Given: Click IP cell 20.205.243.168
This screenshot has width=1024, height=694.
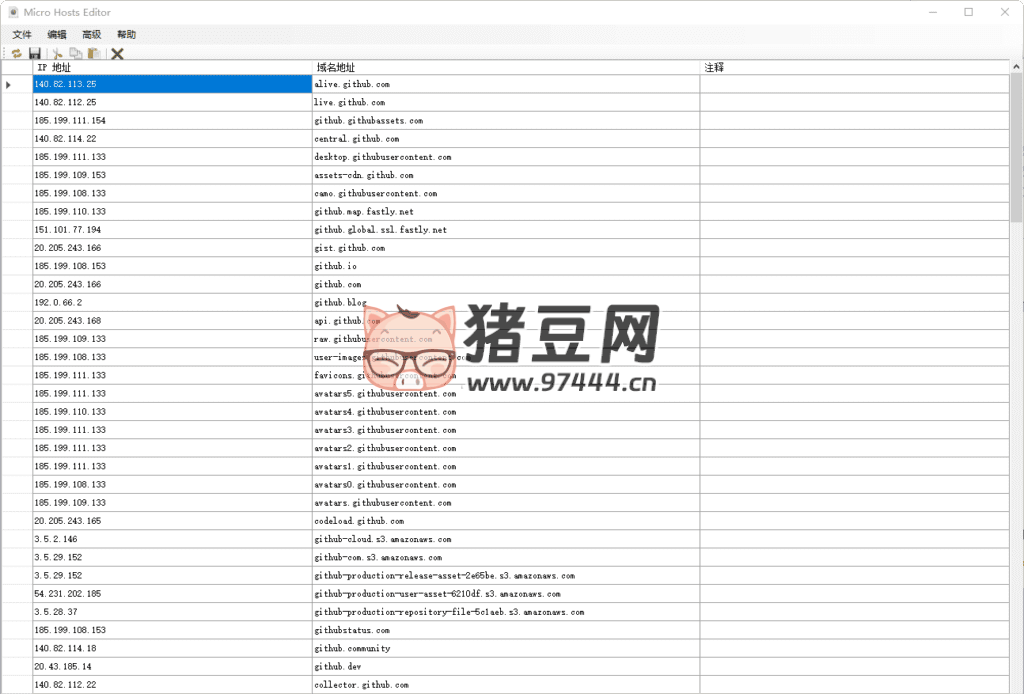Looking at the screenshot, I should pos(172,321).
